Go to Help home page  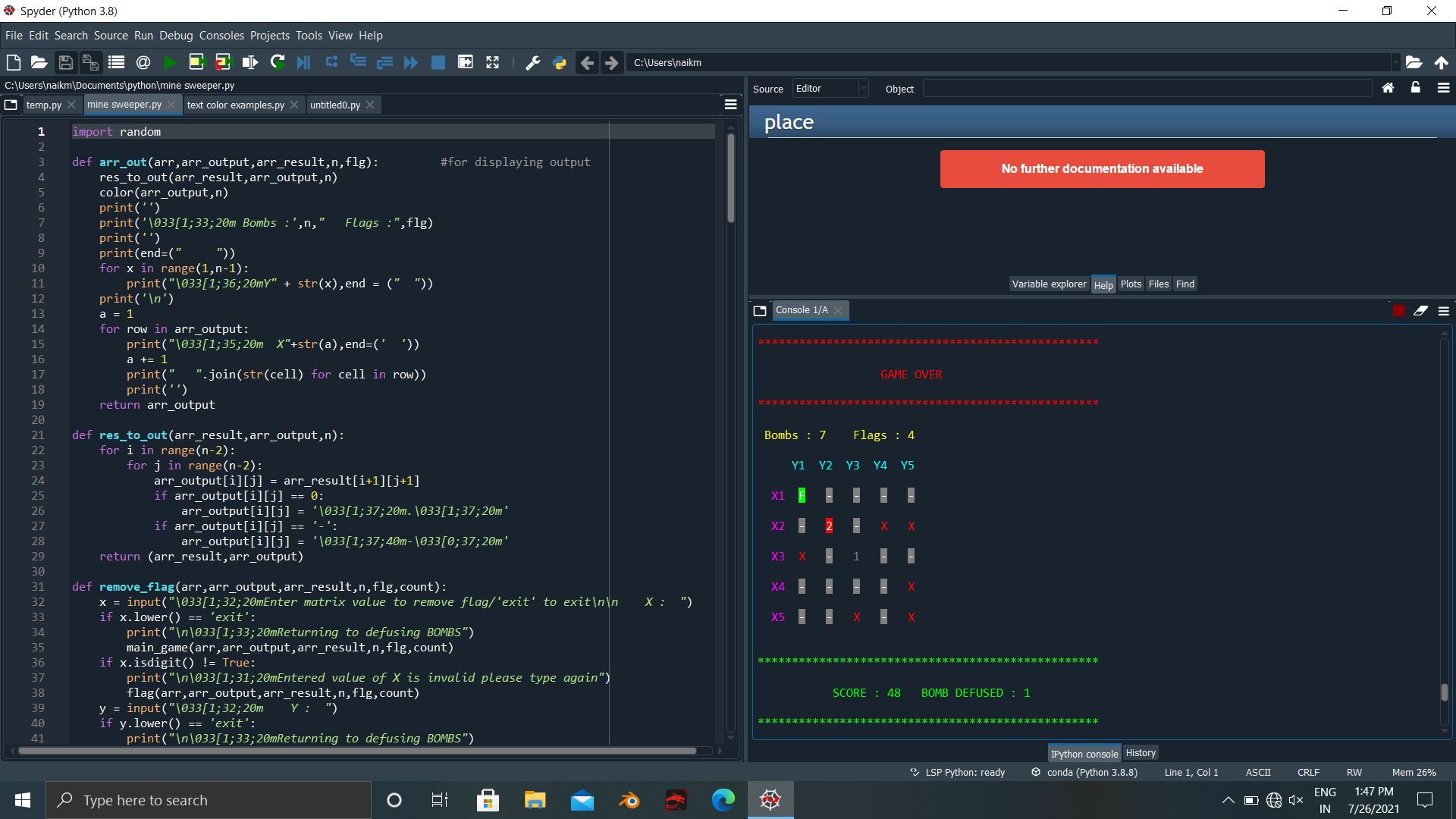pos(1388,88)
